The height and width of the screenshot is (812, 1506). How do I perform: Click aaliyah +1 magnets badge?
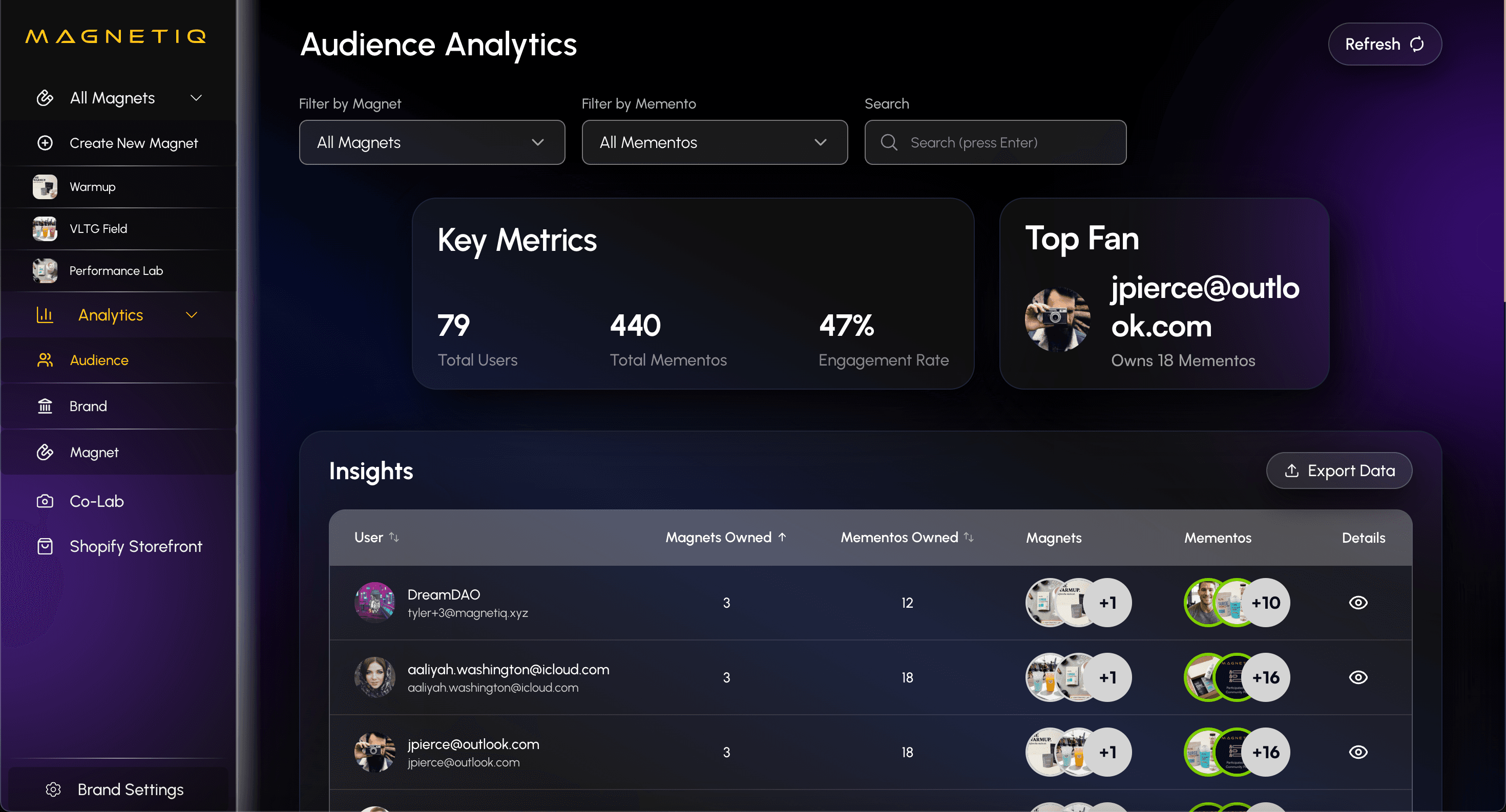(1108, 678)
